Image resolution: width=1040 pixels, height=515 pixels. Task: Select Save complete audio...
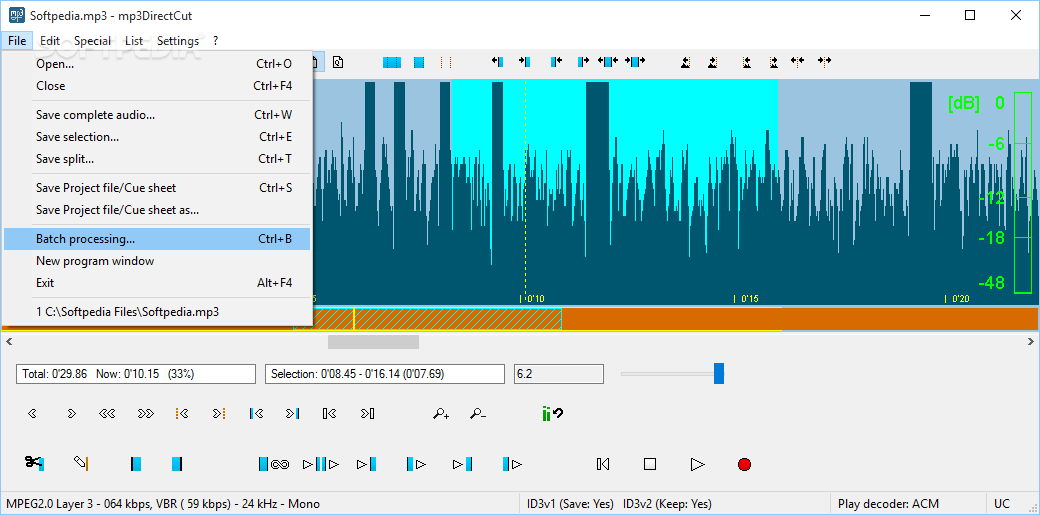[x=157, y=115]
